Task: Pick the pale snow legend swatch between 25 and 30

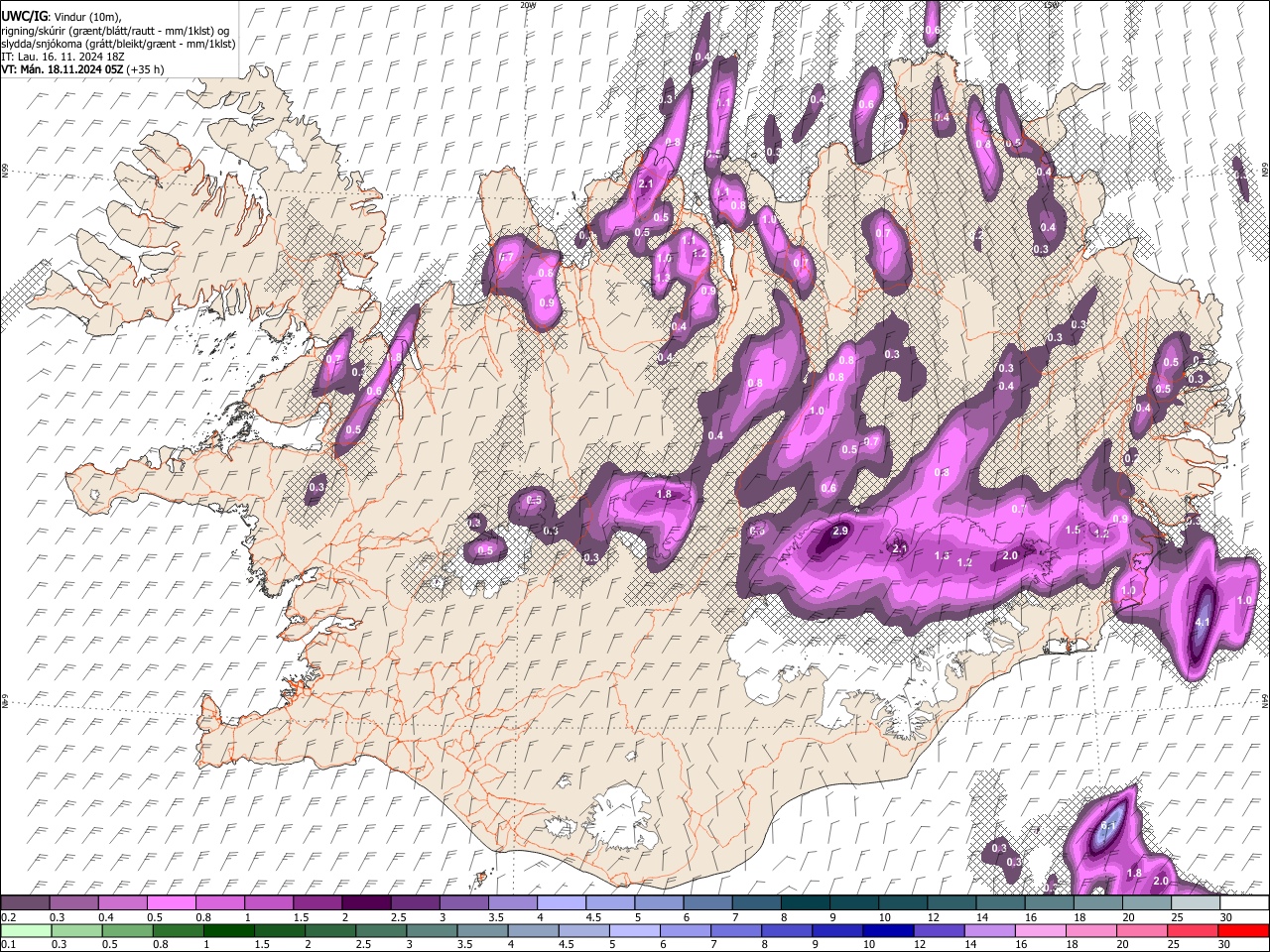Action: point(1197,902)
